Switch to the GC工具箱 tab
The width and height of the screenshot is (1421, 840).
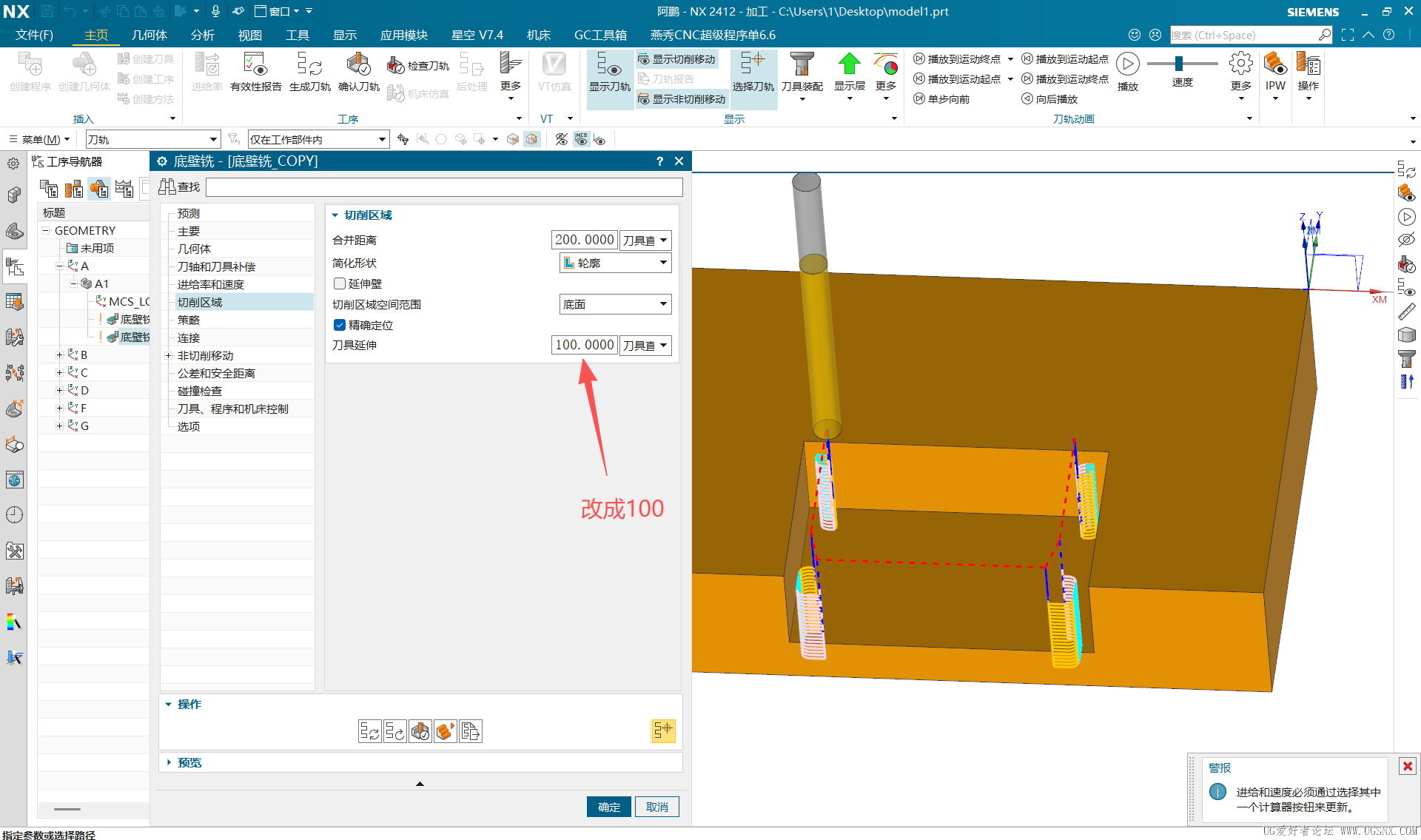coord(600,35)
